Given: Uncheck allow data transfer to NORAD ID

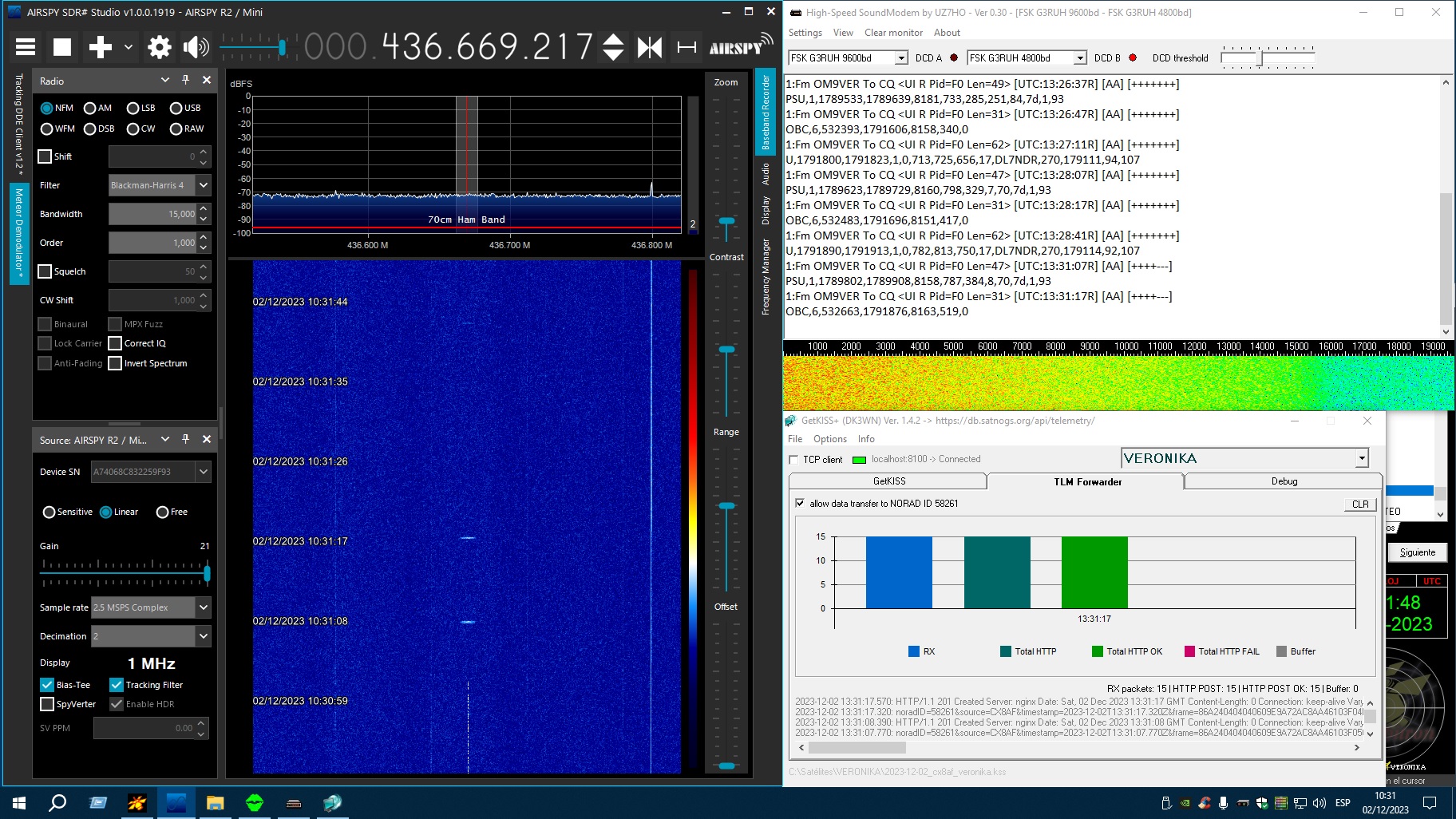Looking at the screenshot, I should (800, 504).
